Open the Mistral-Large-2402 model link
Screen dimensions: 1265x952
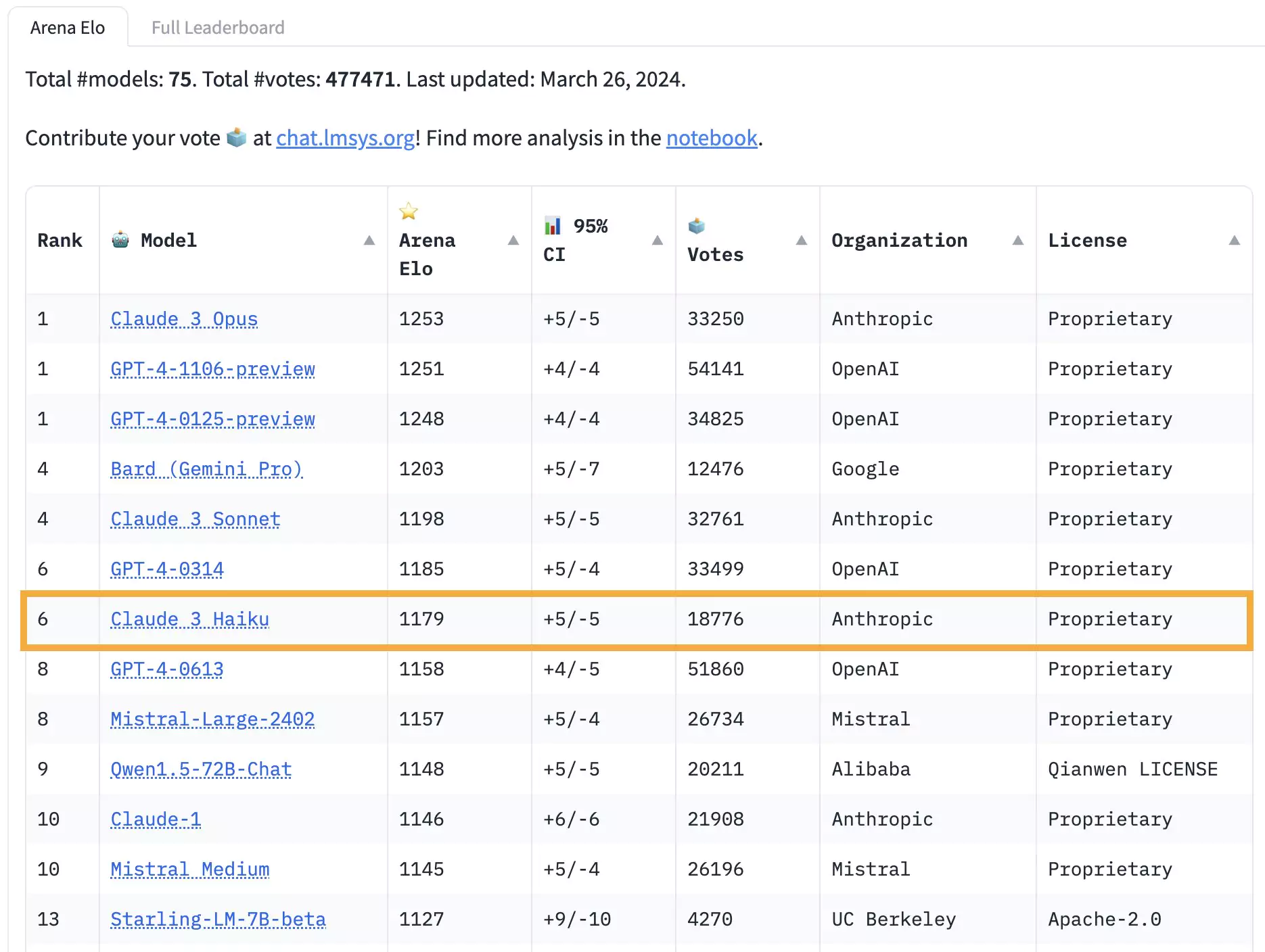point(212,719)
